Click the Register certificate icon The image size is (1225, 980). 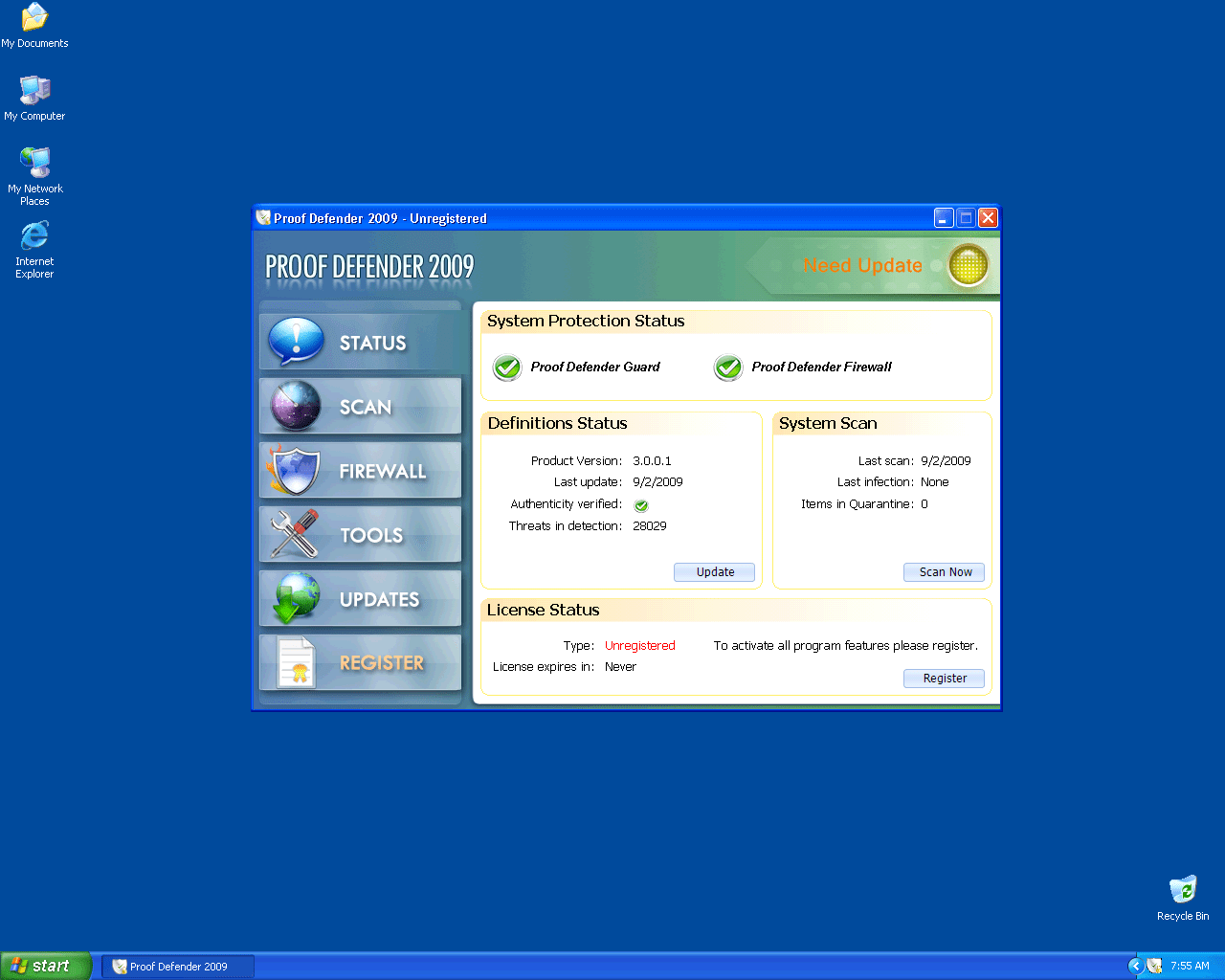(295, 662)
